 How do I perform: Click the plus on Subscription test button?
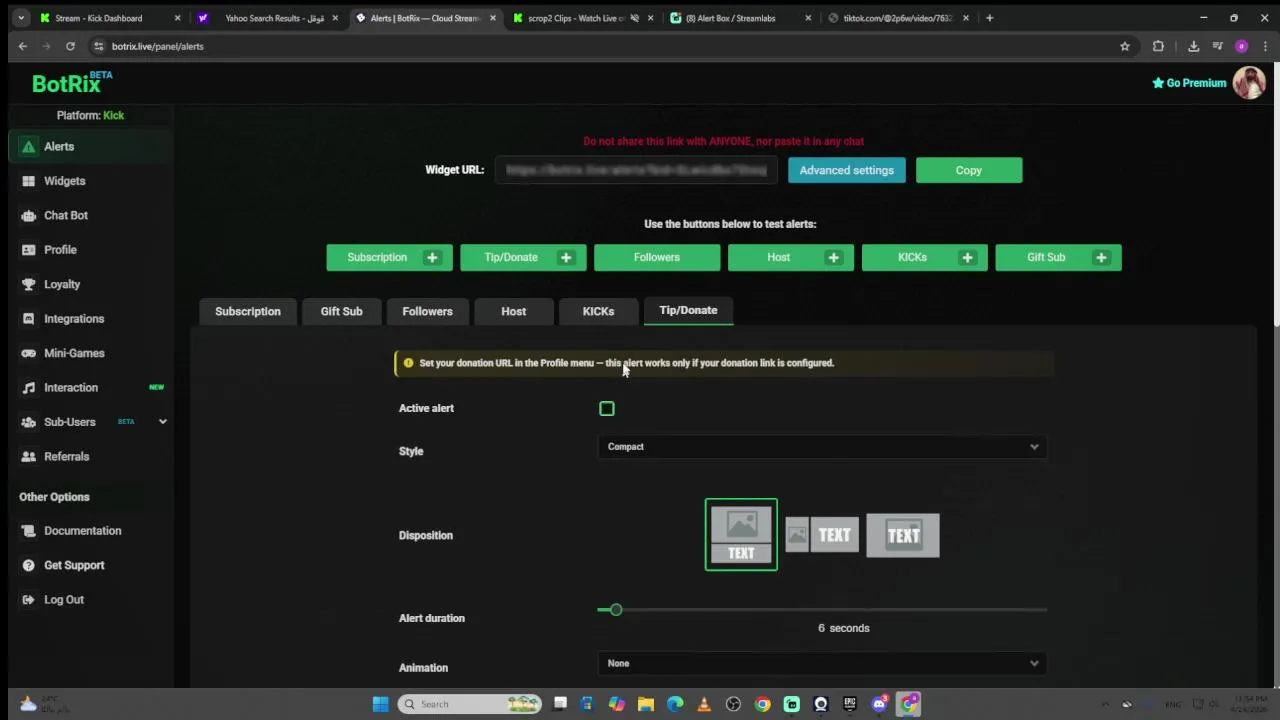click(x=432, y=258)
